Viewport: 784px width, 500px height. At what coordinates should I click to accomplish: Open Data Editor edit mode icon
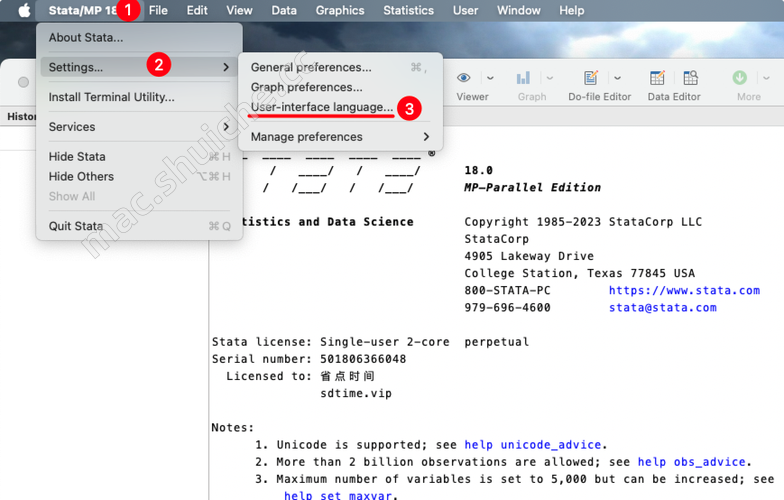click(x=657, y=78)
